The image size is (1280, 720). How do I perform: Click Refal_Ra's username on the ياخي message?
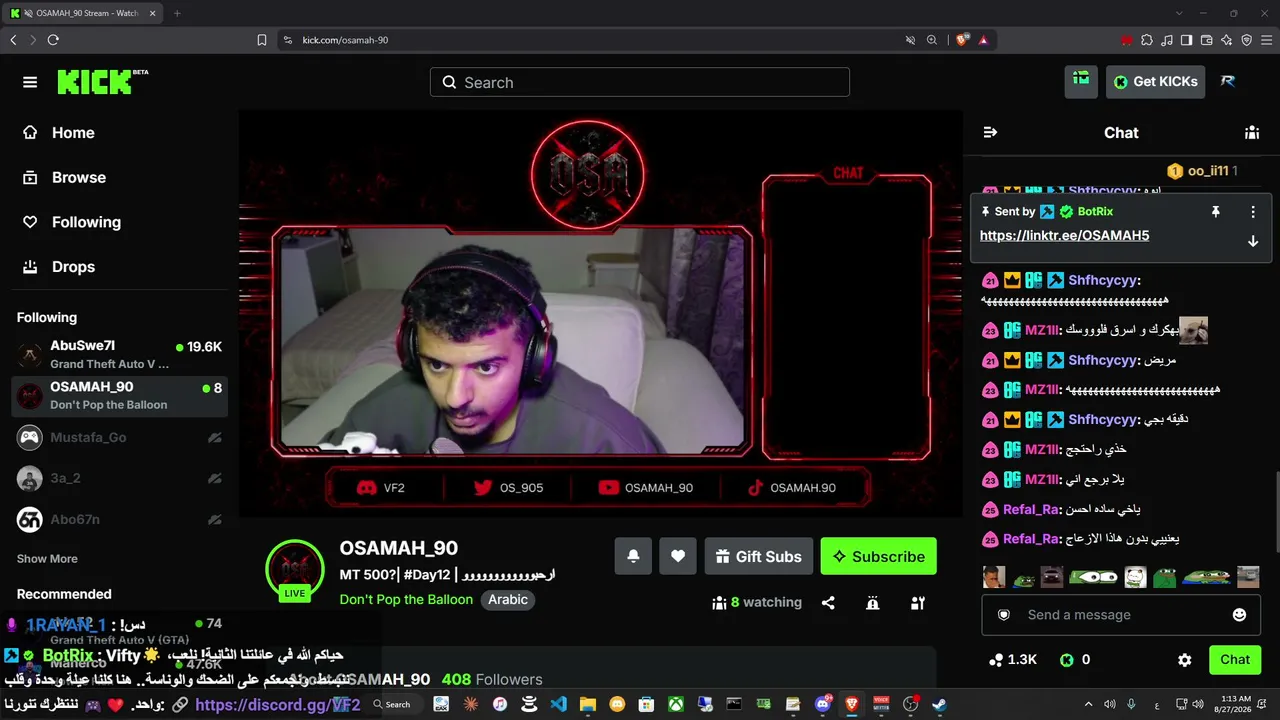[1031, 510]
